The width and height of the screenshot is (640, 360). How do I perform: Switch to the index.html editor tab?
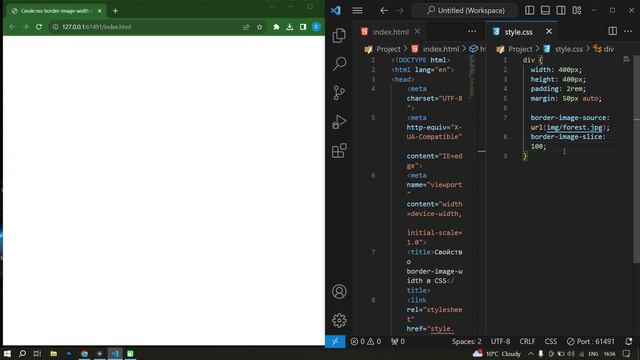pyautogui.click(x=390, y=32)
